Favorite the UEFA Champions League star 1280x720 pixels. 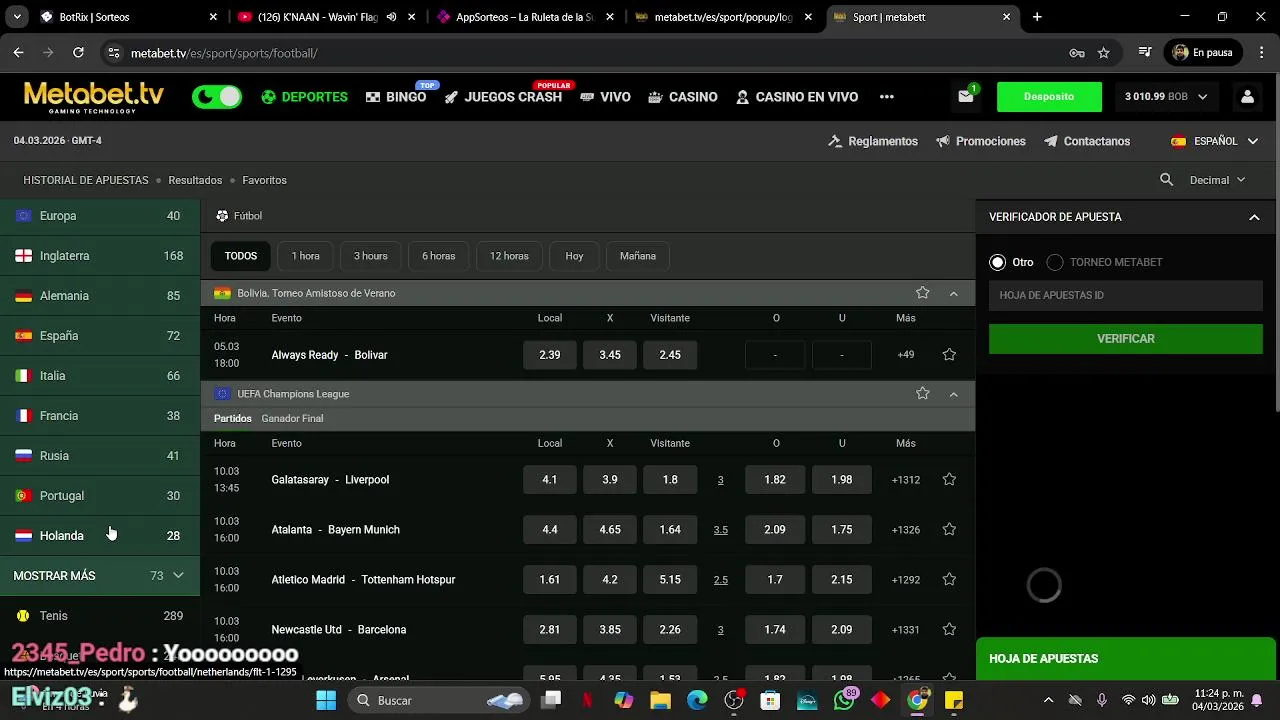pyautogui.click(x=922, y=394)
